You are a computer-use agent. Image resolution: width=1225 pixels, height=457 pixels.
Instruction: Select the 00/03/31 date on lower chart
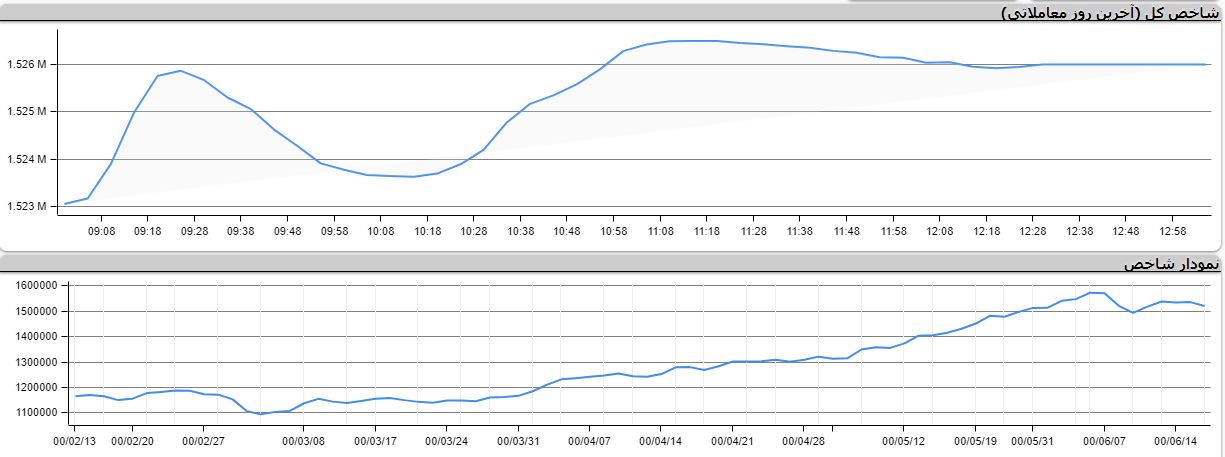(519, 439)
